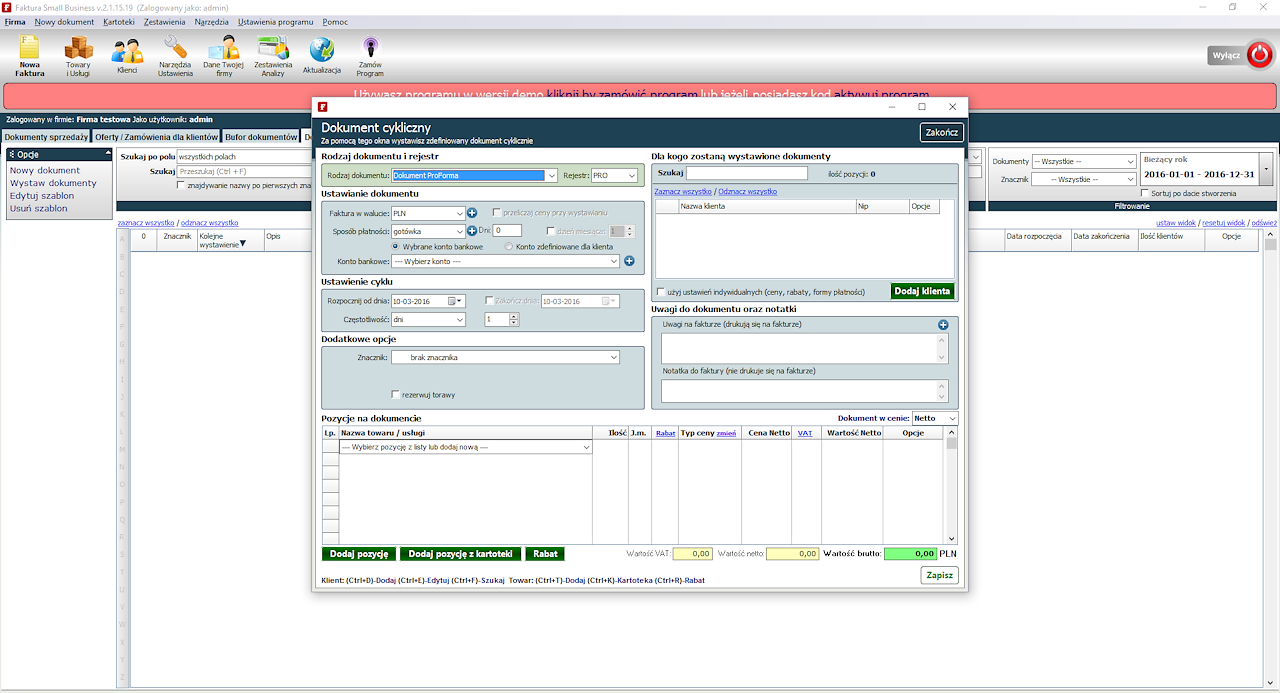
Task: Click the red Wyłącz power icon
Action: point(1262,55)
